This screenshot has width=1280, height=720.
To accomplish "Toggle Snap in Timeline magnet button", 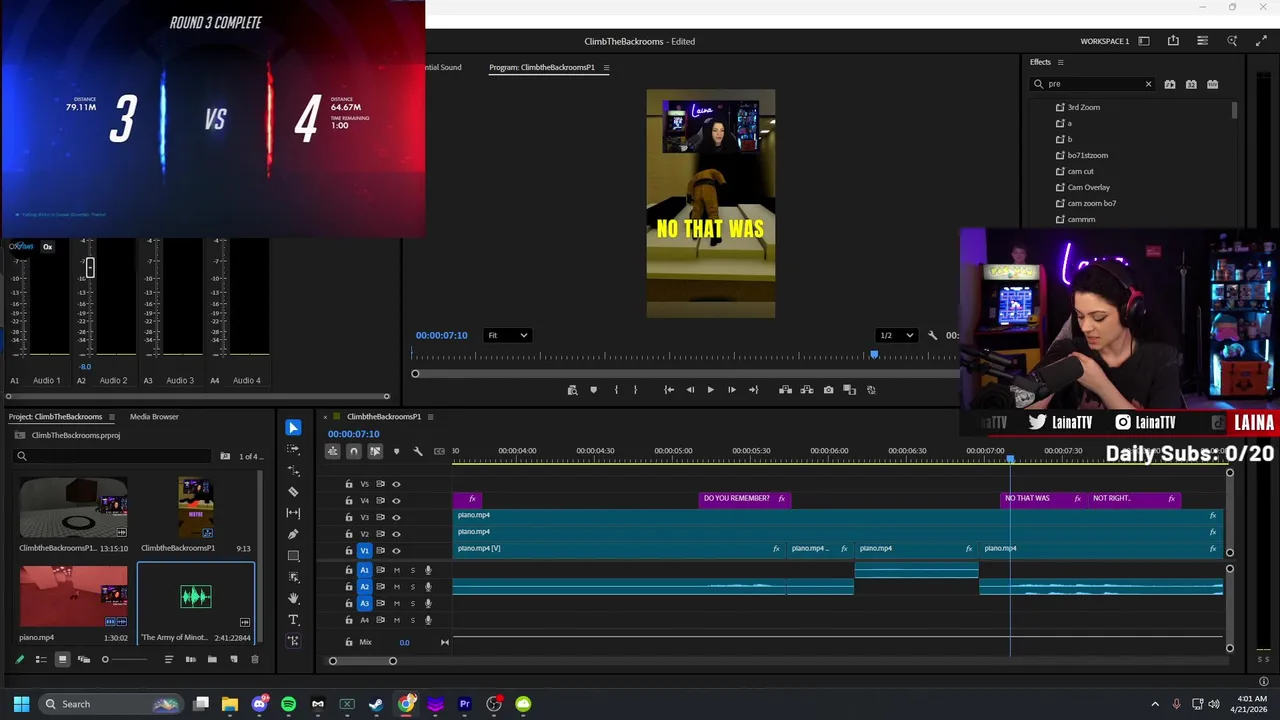I will (354, 452).
